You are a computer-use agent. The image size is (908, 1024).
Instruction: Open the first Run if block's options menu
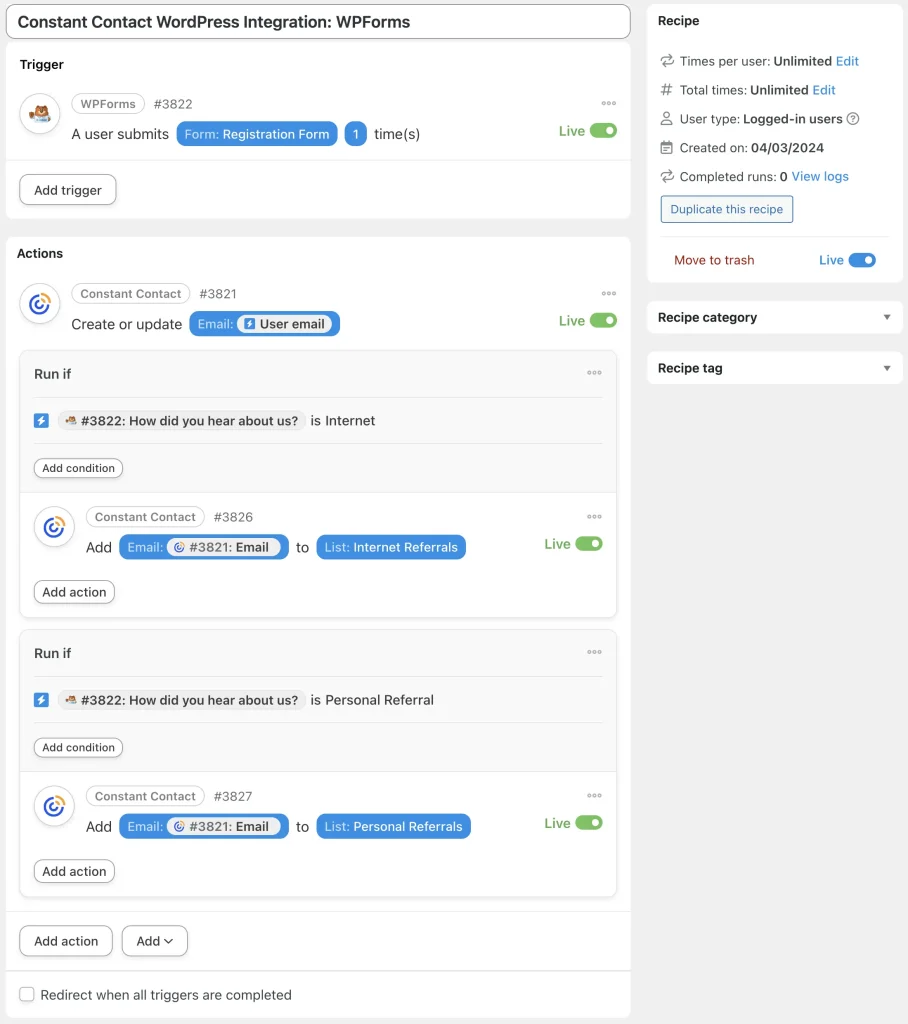pos(594,371)
